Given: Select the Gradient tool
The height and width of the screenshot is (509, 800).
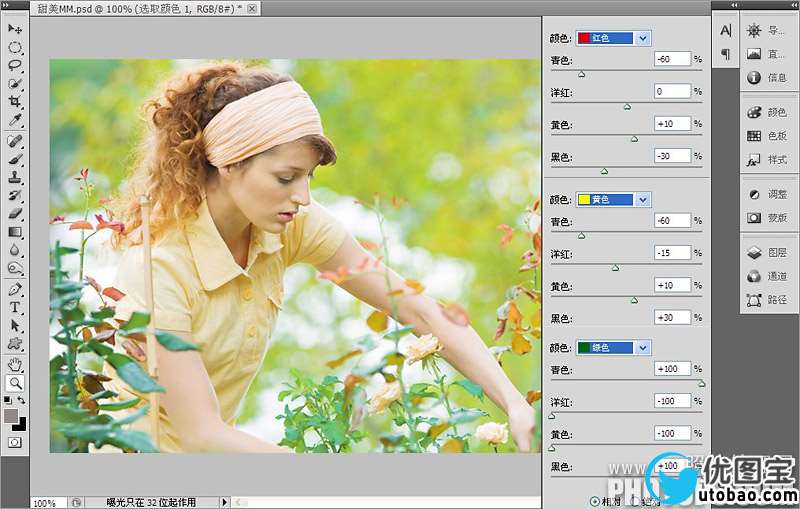Looking at the screenshot, I should [15, 232].
